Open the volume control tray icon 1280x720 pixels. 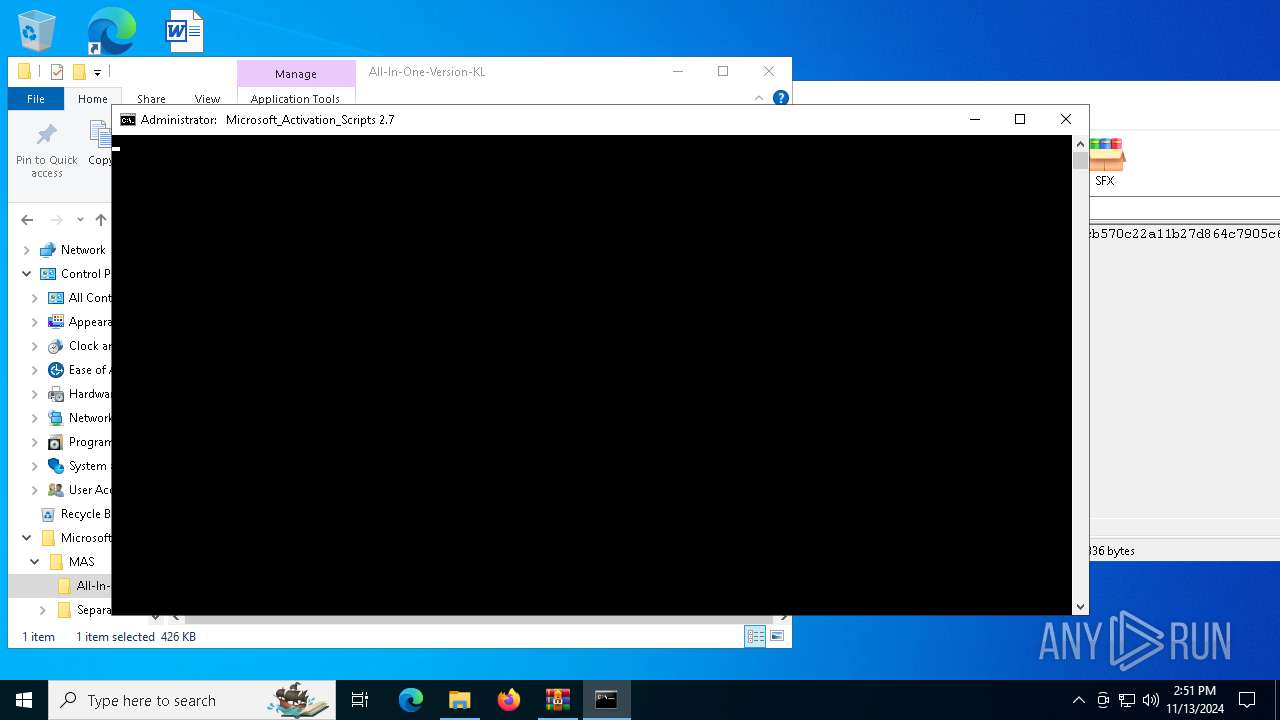tap(1150, 700)
